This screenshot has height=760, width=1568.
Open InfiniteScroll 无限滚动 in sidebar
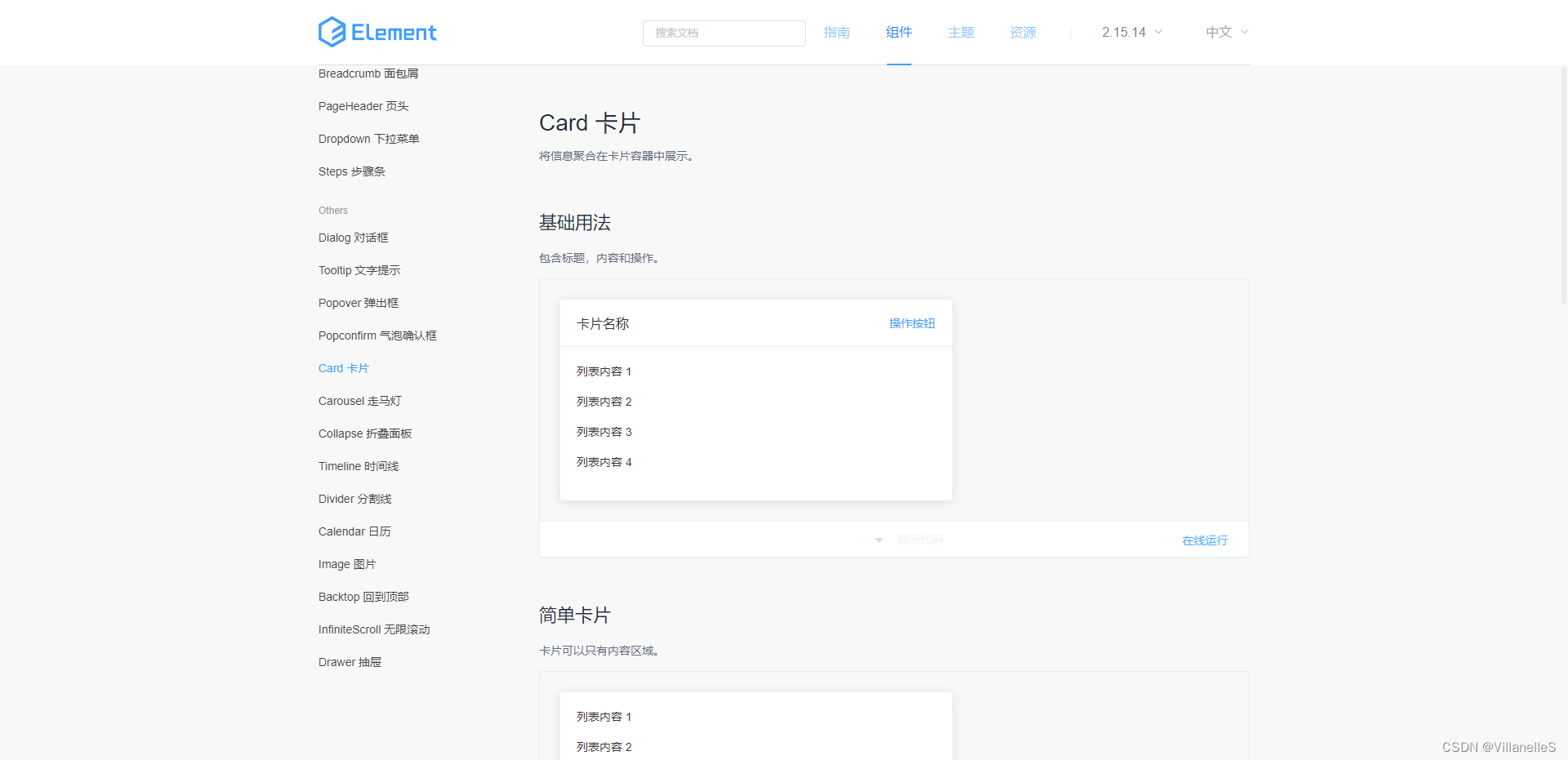(374, 629)
